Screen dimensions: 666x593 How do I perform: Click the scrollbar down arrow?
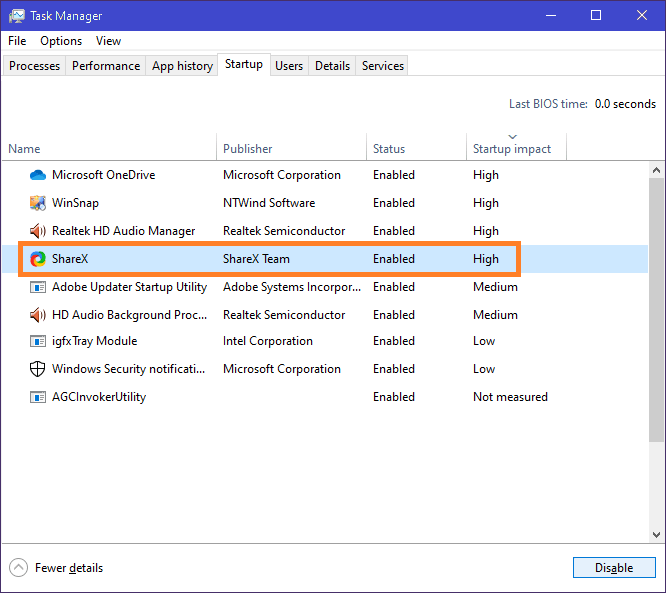click(656, 534)
